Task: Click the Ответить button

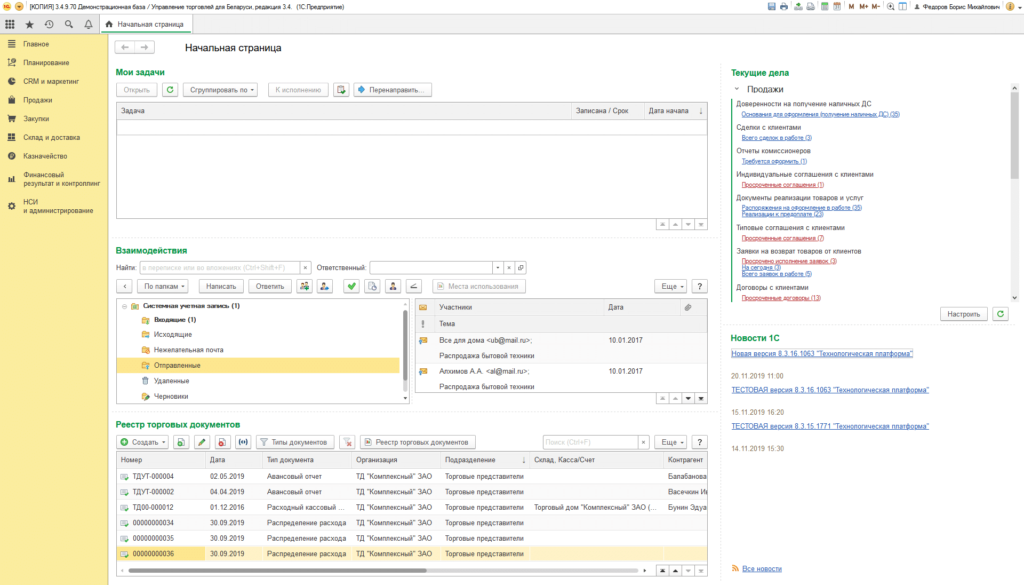Action: tap(270, 286)
